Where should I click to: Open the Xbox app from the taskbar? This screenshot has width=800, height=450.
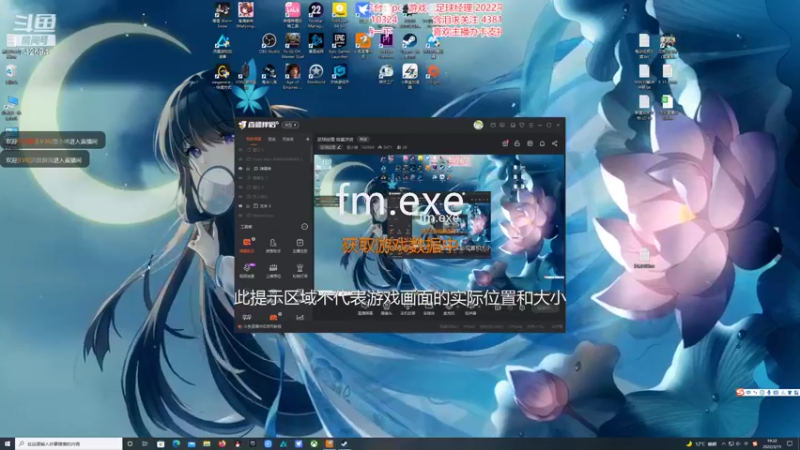314,444
